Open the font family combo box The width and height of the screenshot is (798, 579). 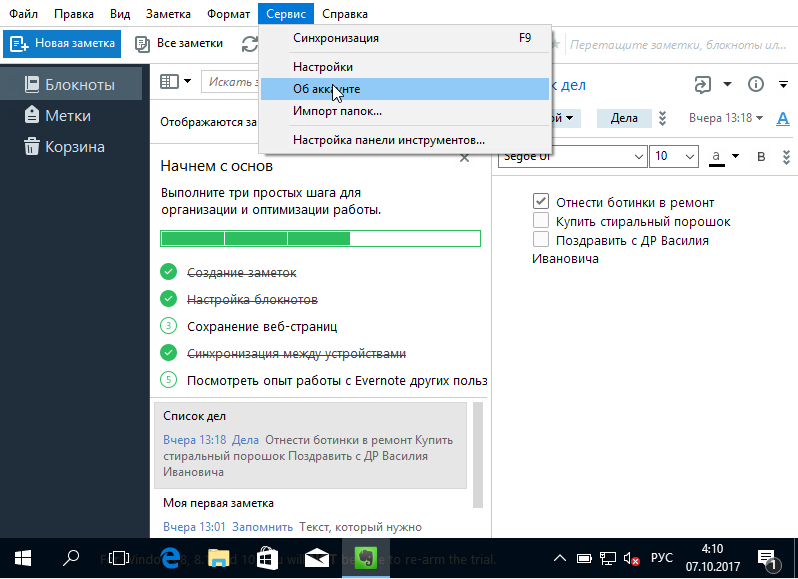tap(573, 156)
